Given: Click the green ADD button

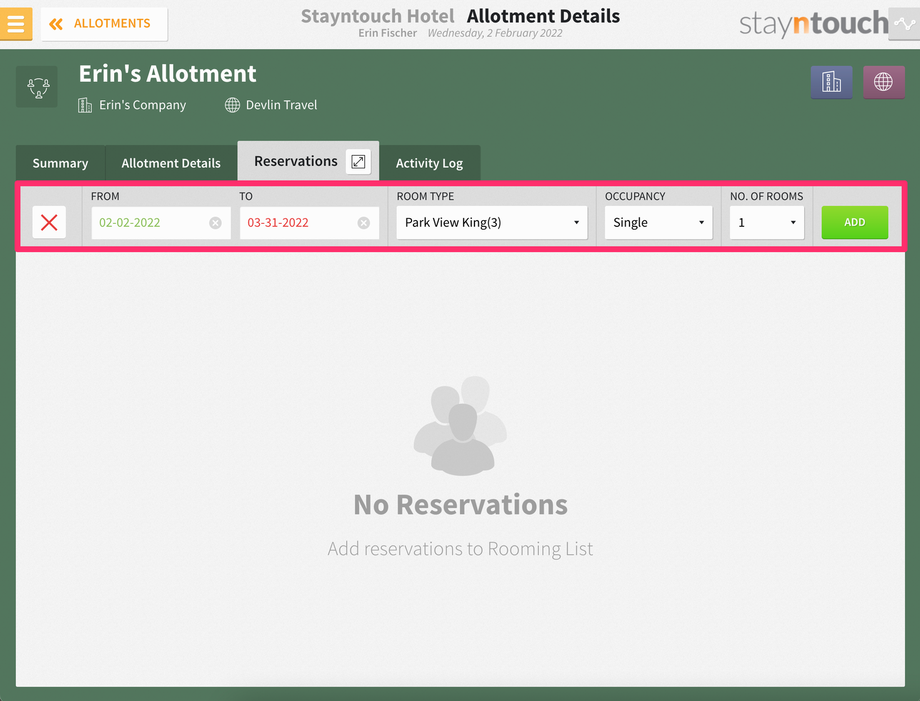Looking at the screenshot, I should (x=854, y=222).
